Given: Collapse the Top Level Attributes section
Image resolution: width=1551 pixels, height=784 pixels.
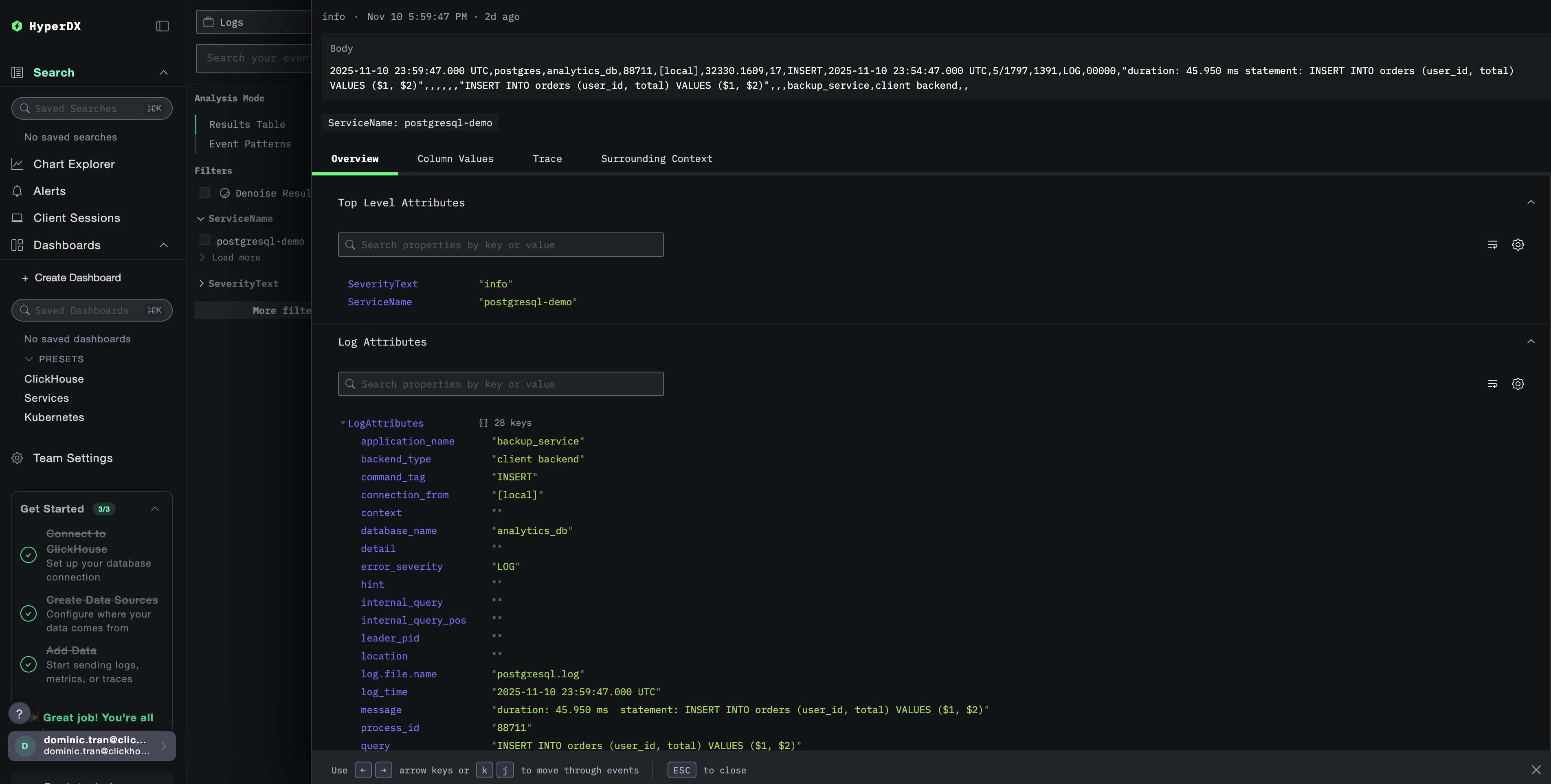Looking at the screenshot, I should pyautogui.click(x=1531, y=202).
